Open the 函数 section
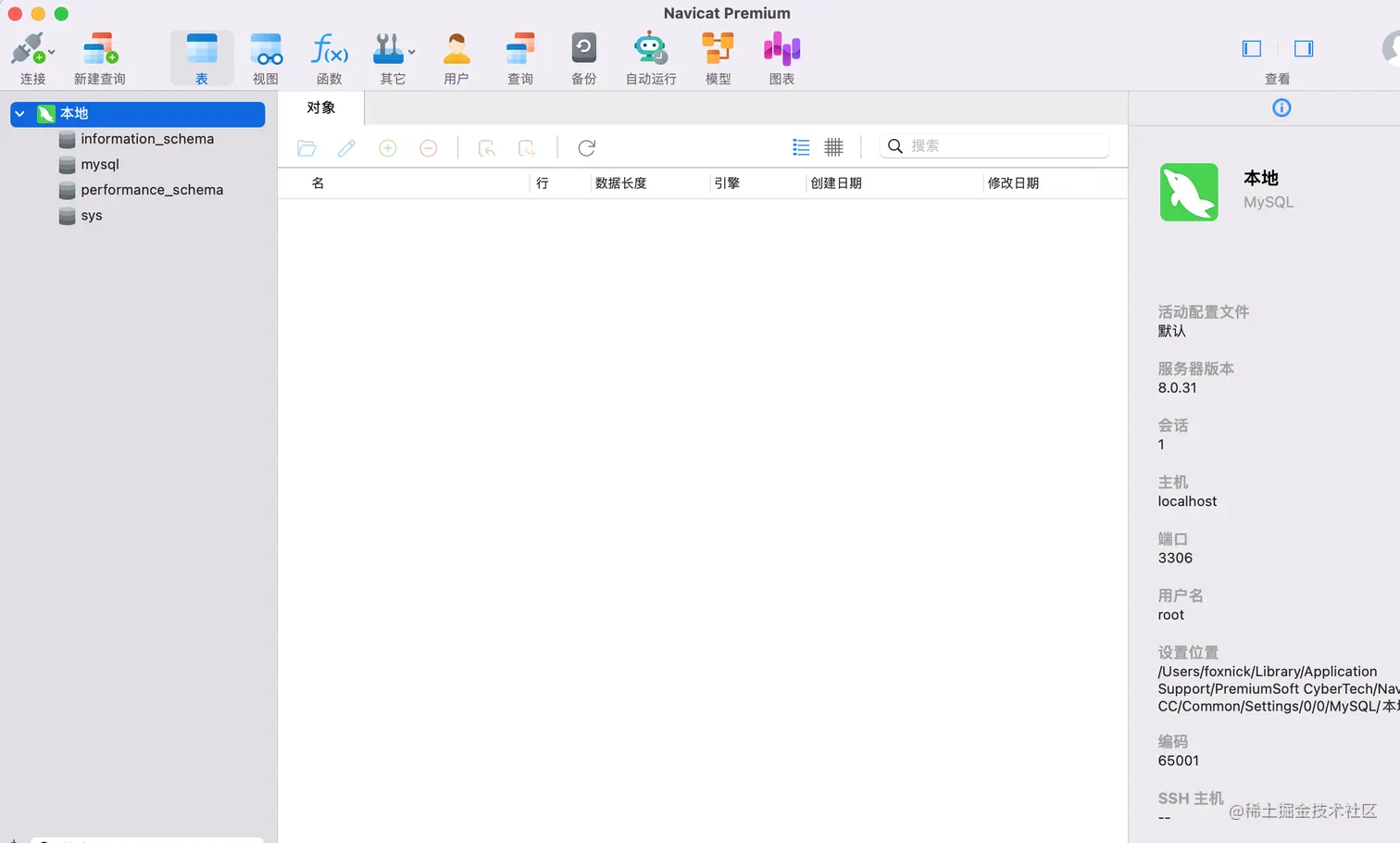The height and width of the screenshot is (843, 1400). point(330,56)
